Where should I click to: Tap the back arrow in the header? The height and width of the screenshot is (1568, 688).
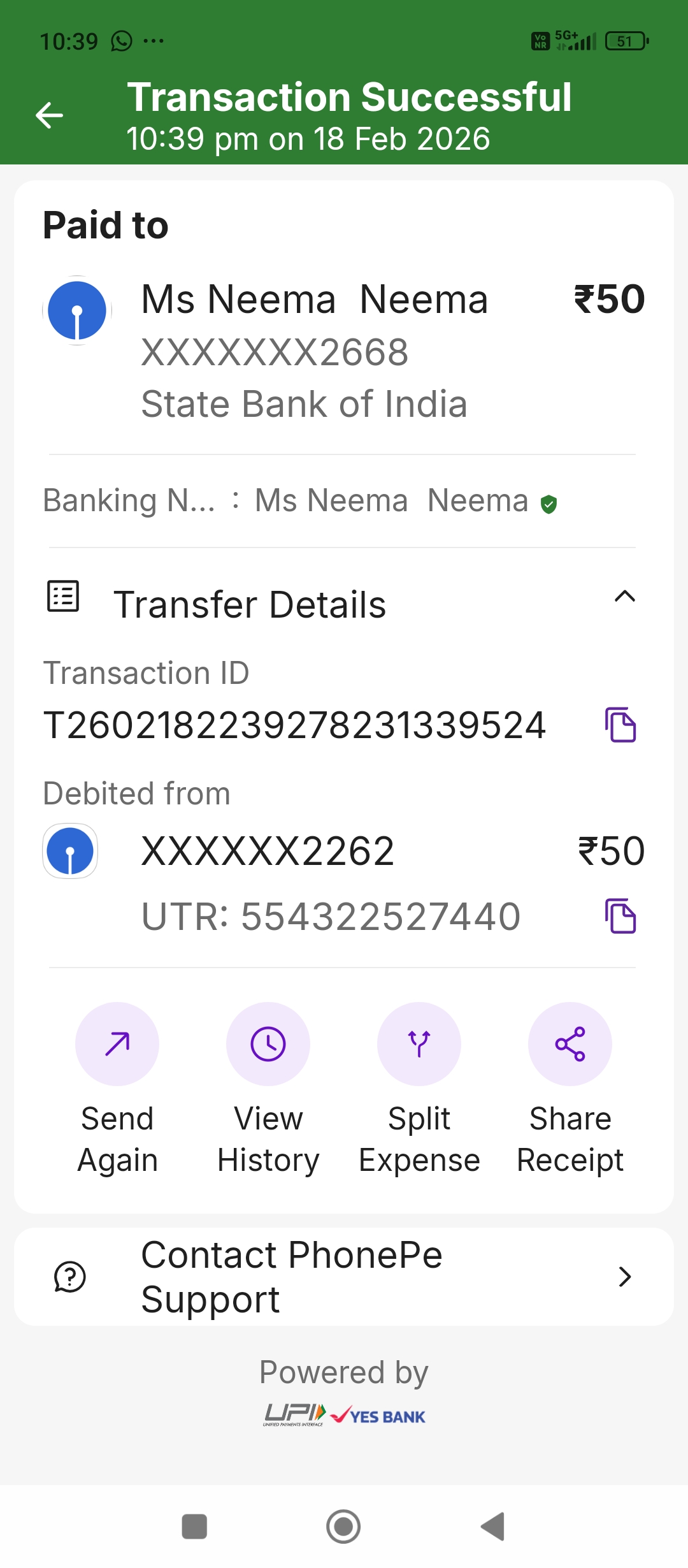[49, 115]
